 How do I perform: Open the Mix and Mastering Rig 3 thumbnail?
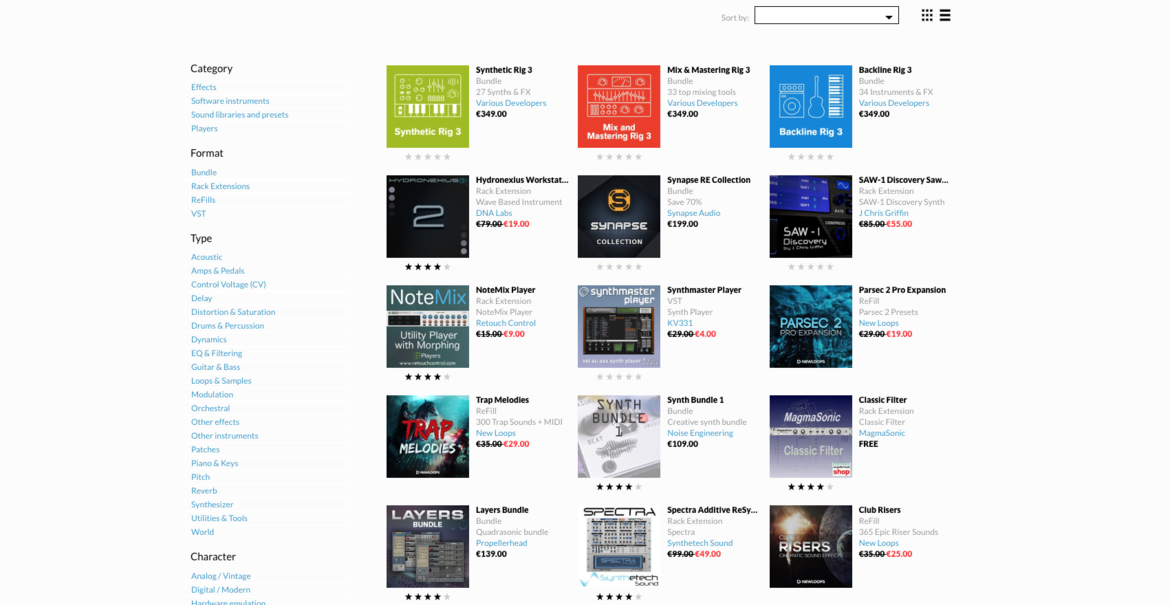point(619,106)
